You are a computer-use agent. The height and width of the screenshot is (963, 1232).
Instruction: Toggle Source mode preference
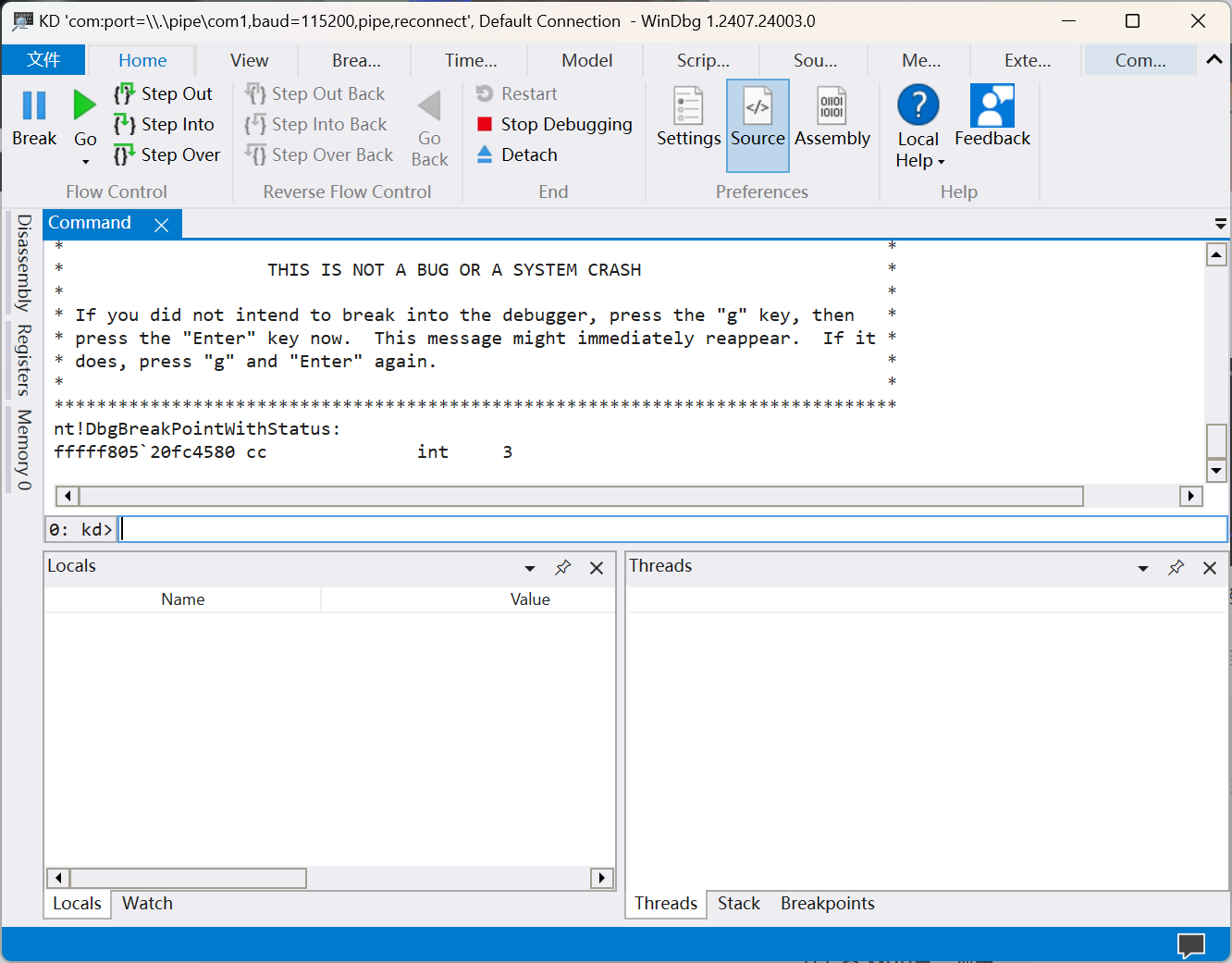[758, 125]
